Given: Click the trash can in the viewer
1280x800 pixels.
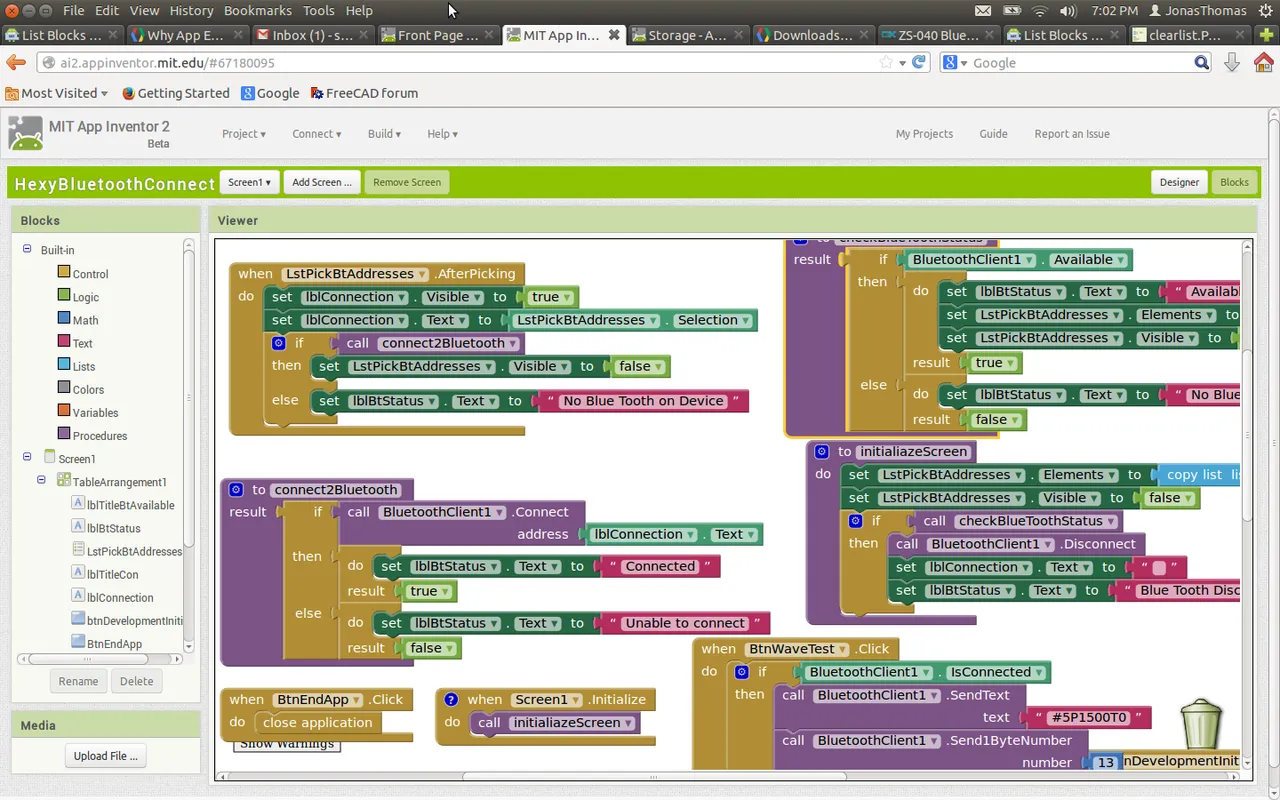Looking at the screenshot, I should pos(1201,725).
